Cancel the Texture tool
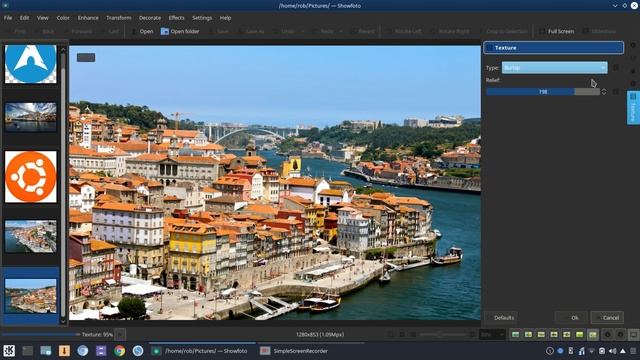Image resolution: width=640 pixels, height=360 pixels. [607, 318]
